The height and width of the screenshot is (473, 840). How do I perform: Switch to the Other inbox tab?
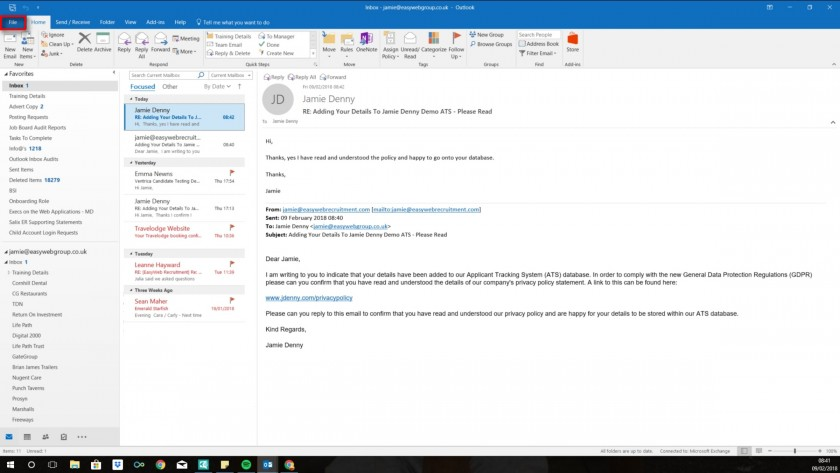point(170,86)
